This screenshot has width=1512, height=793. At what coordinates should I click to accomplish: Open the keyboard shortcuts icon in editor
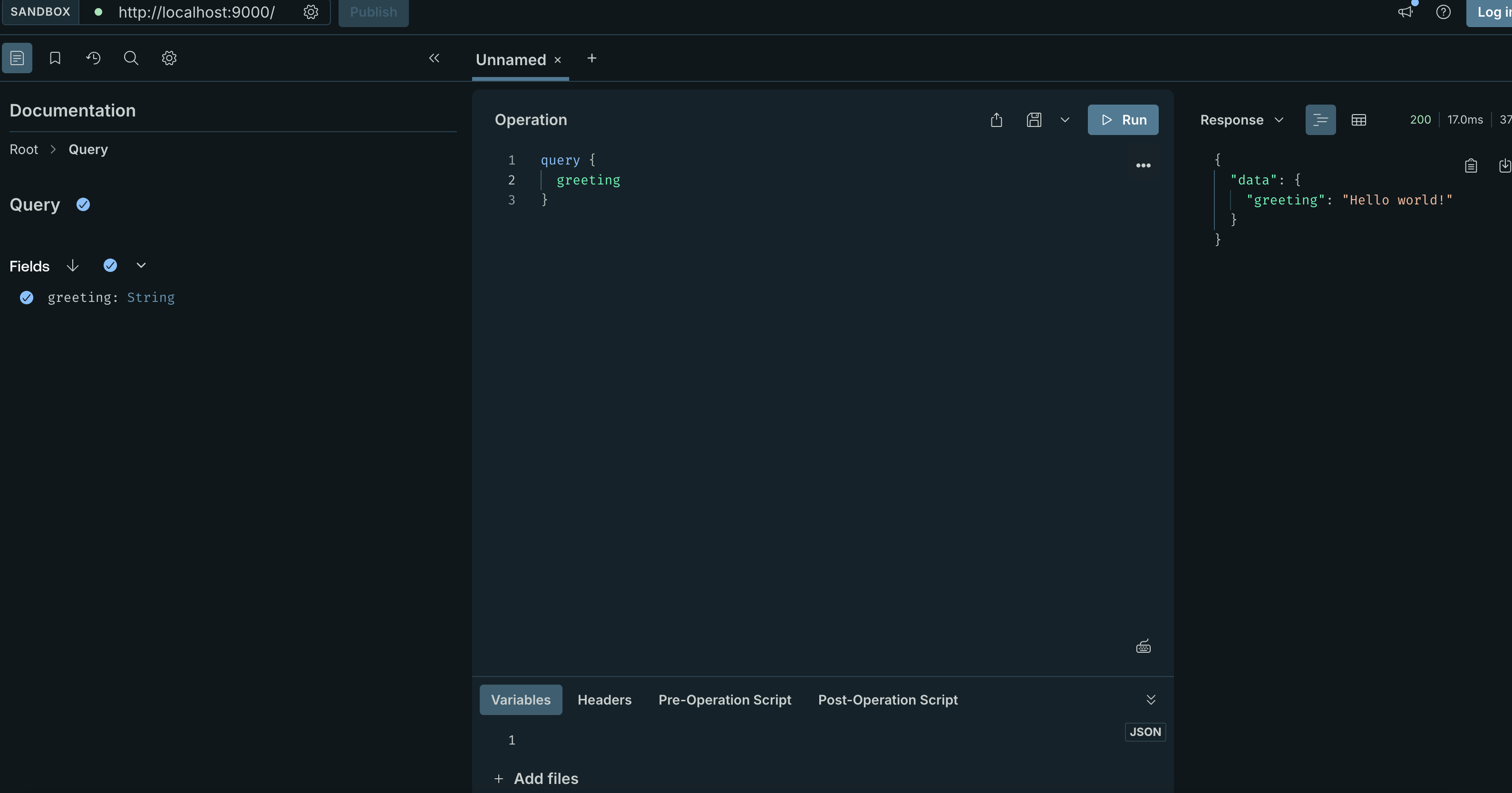1143,647
